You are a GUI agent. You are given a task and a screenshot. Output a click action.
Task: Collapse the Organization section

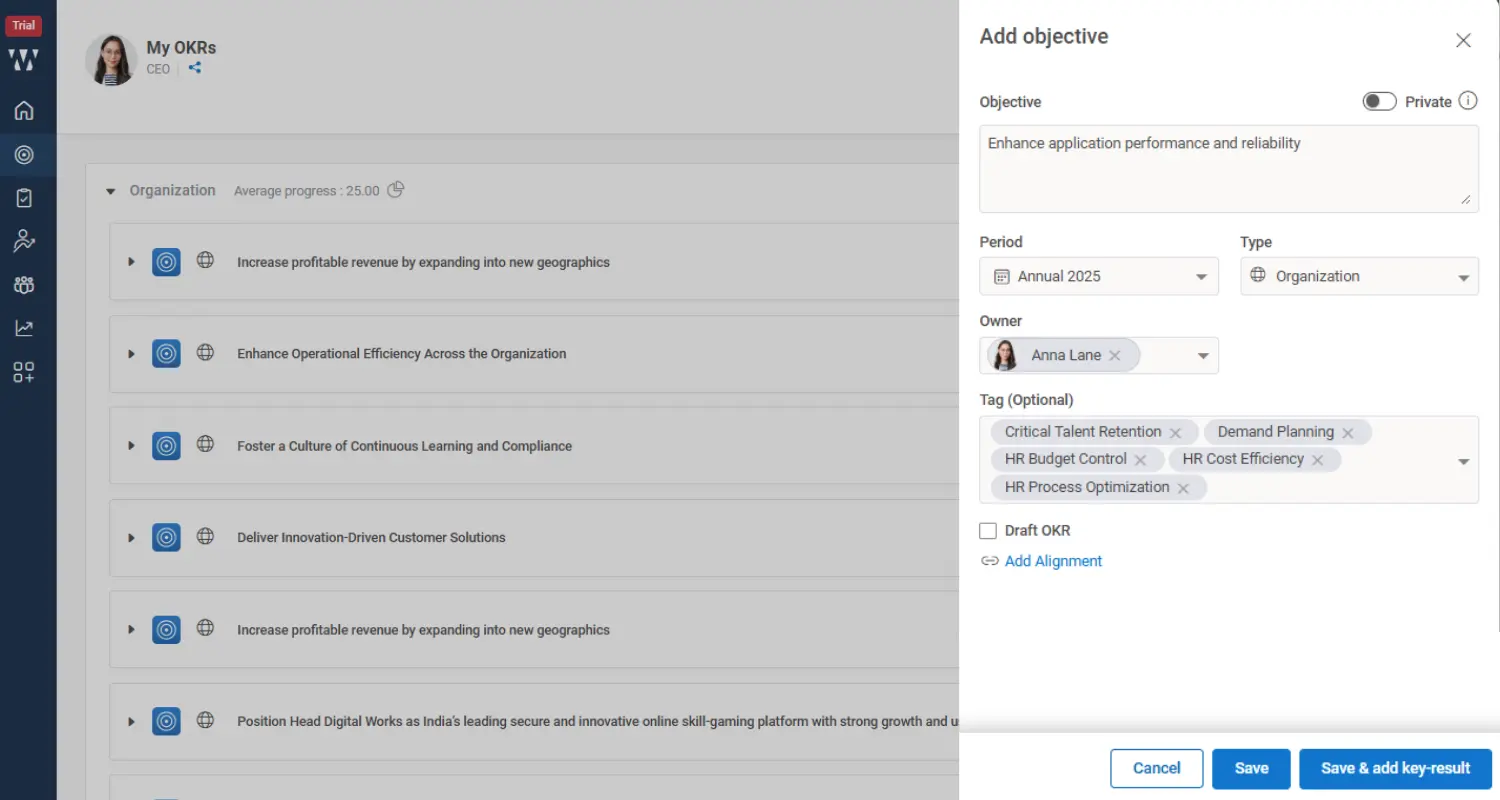tap(111, 191)
